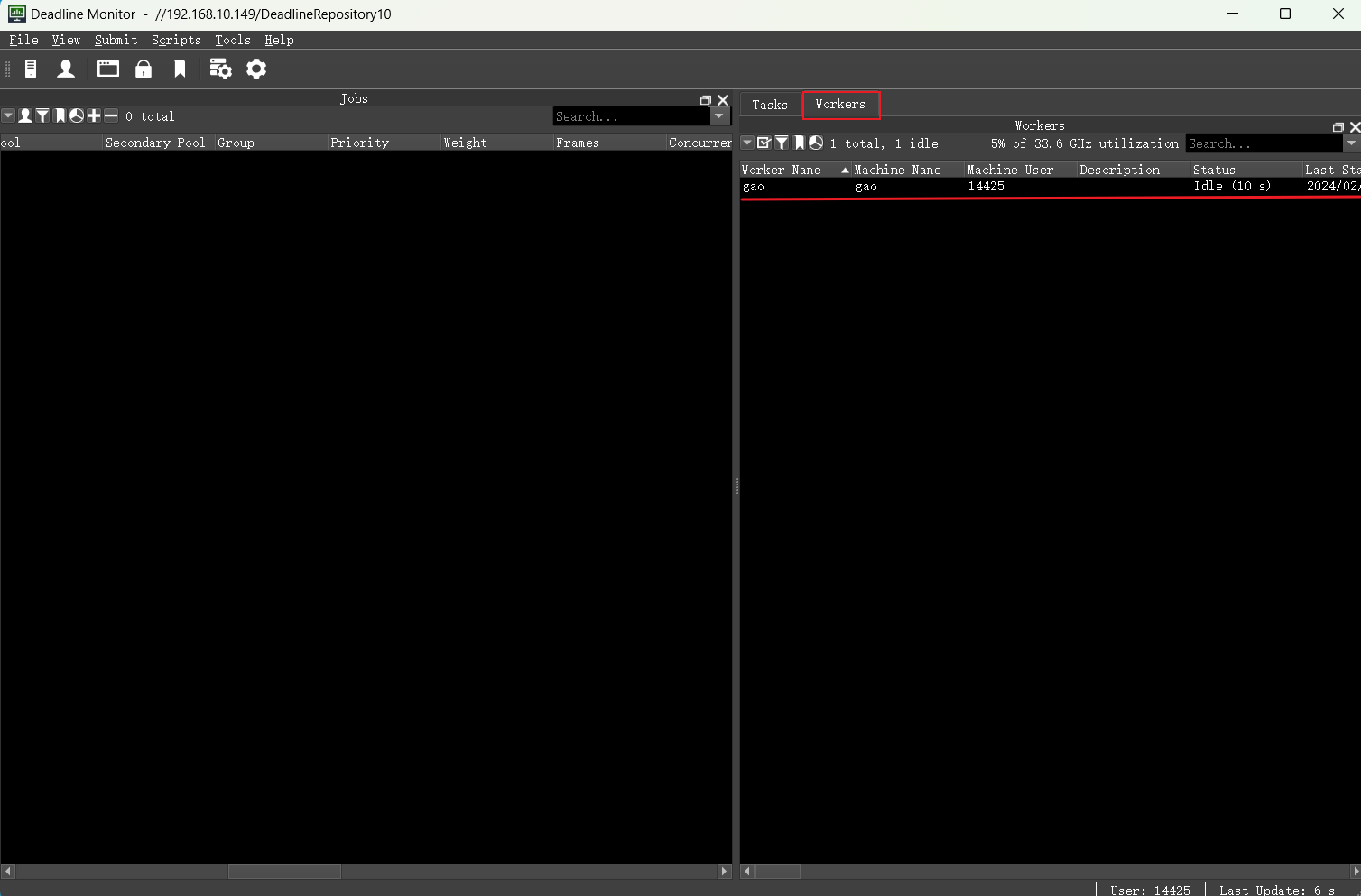The height and width of the screenshot is (896, 1361).
Task: Click the Jobs scrollbar right arrow
Action: point(724,872)
